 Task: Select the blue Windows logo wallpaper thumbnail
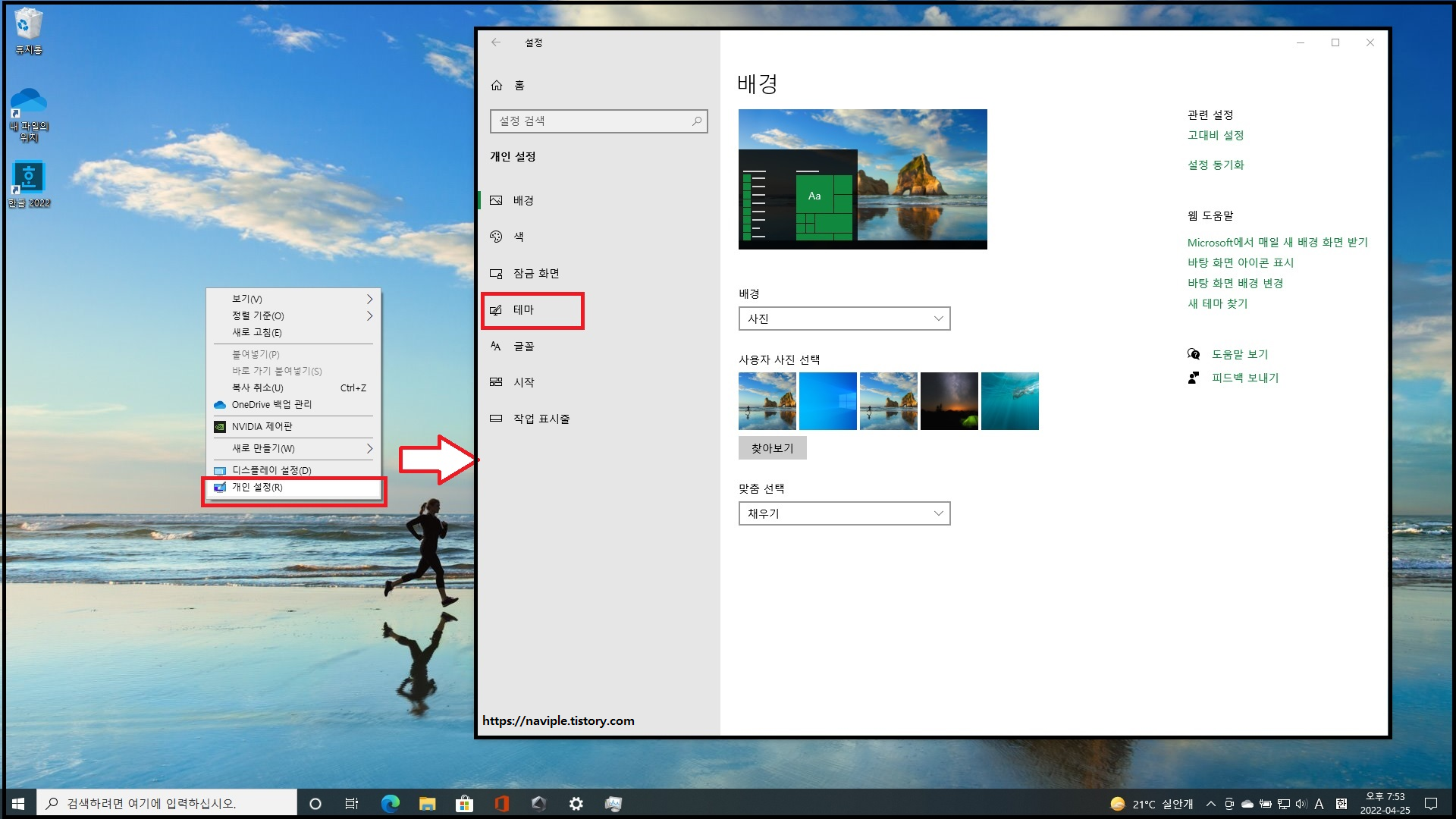(827, 401)
